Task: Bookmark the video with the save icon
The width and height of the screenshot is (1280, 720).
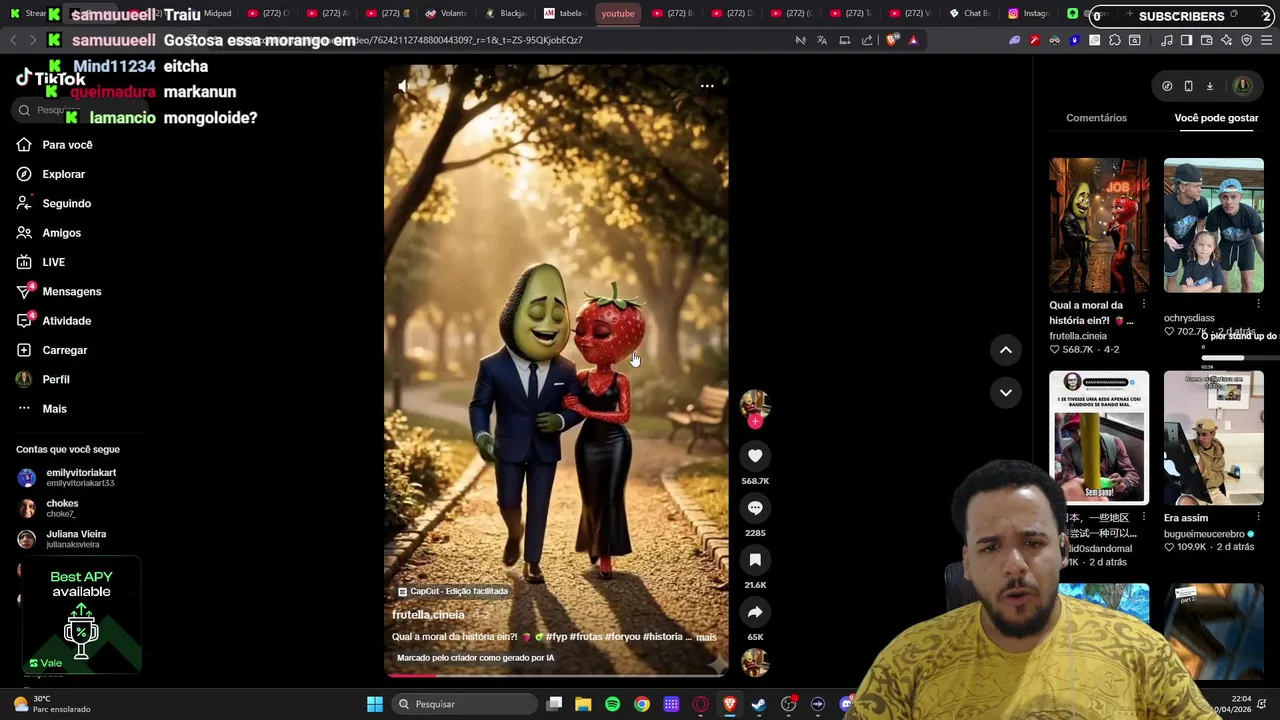Action: tap(755, 560)
